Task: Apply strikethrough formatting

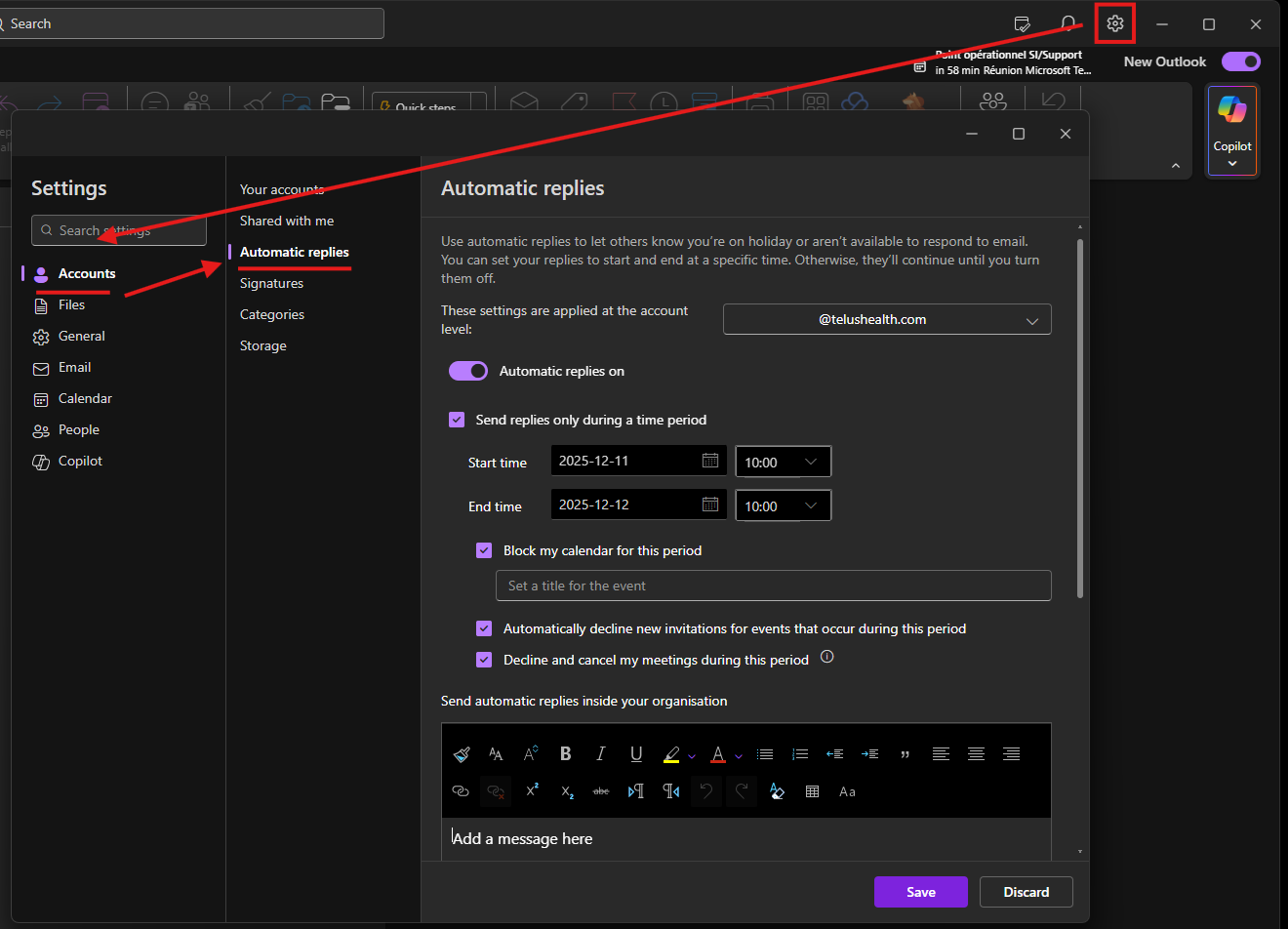Action: pos(601,791)
